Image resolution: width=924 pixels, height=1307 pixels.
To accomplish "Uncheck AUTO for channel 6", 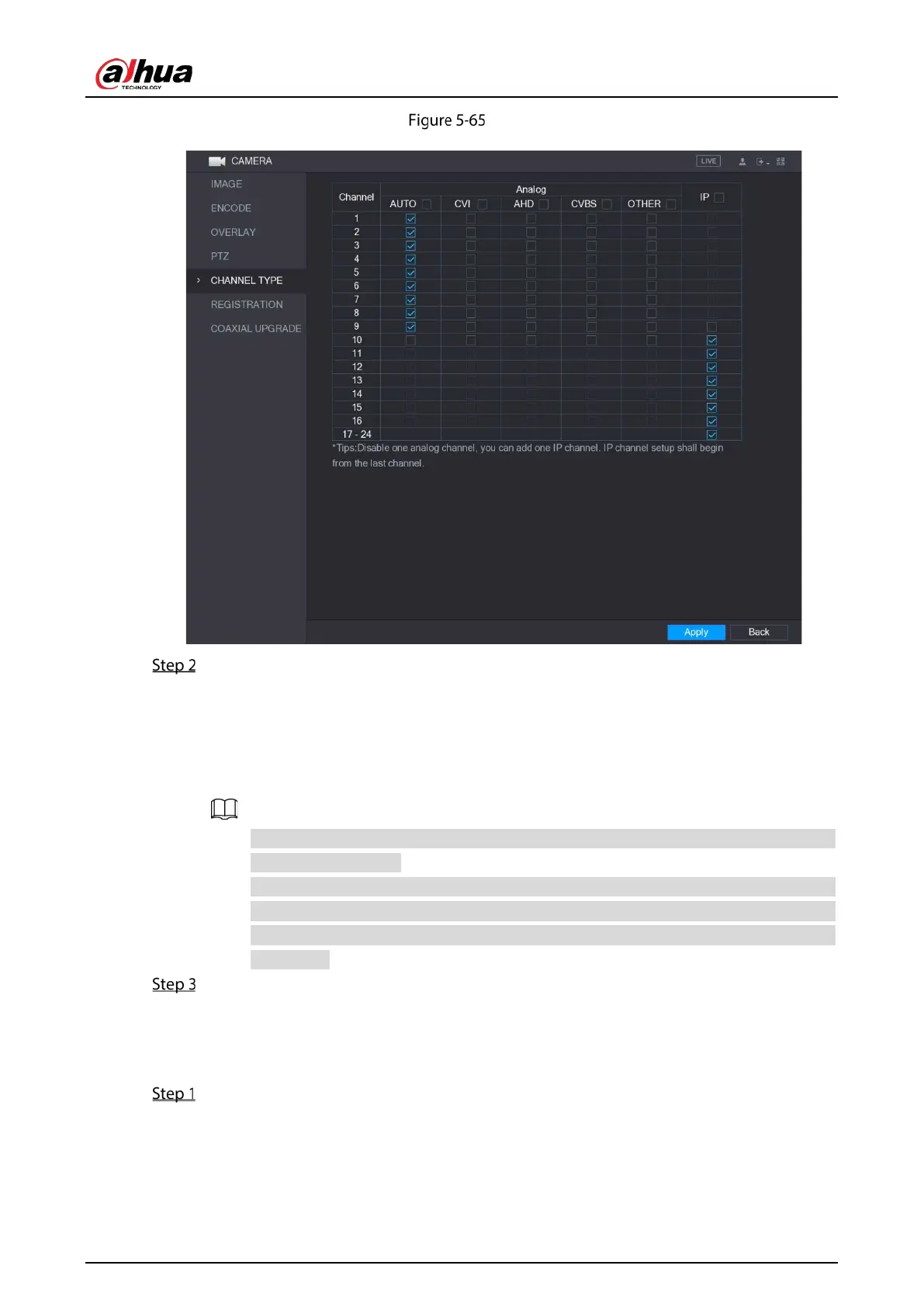I will click(410, 286).
